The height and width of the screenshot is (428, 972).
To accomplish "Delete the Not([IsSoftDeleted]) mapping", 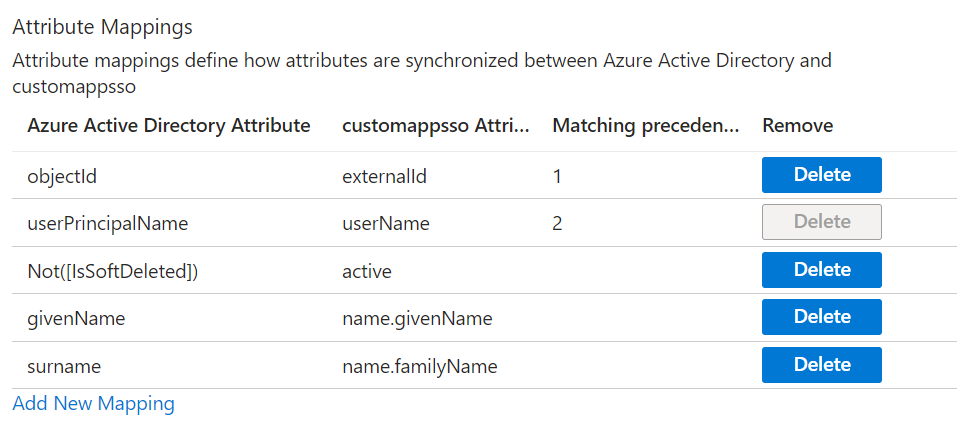I will 821,270.
